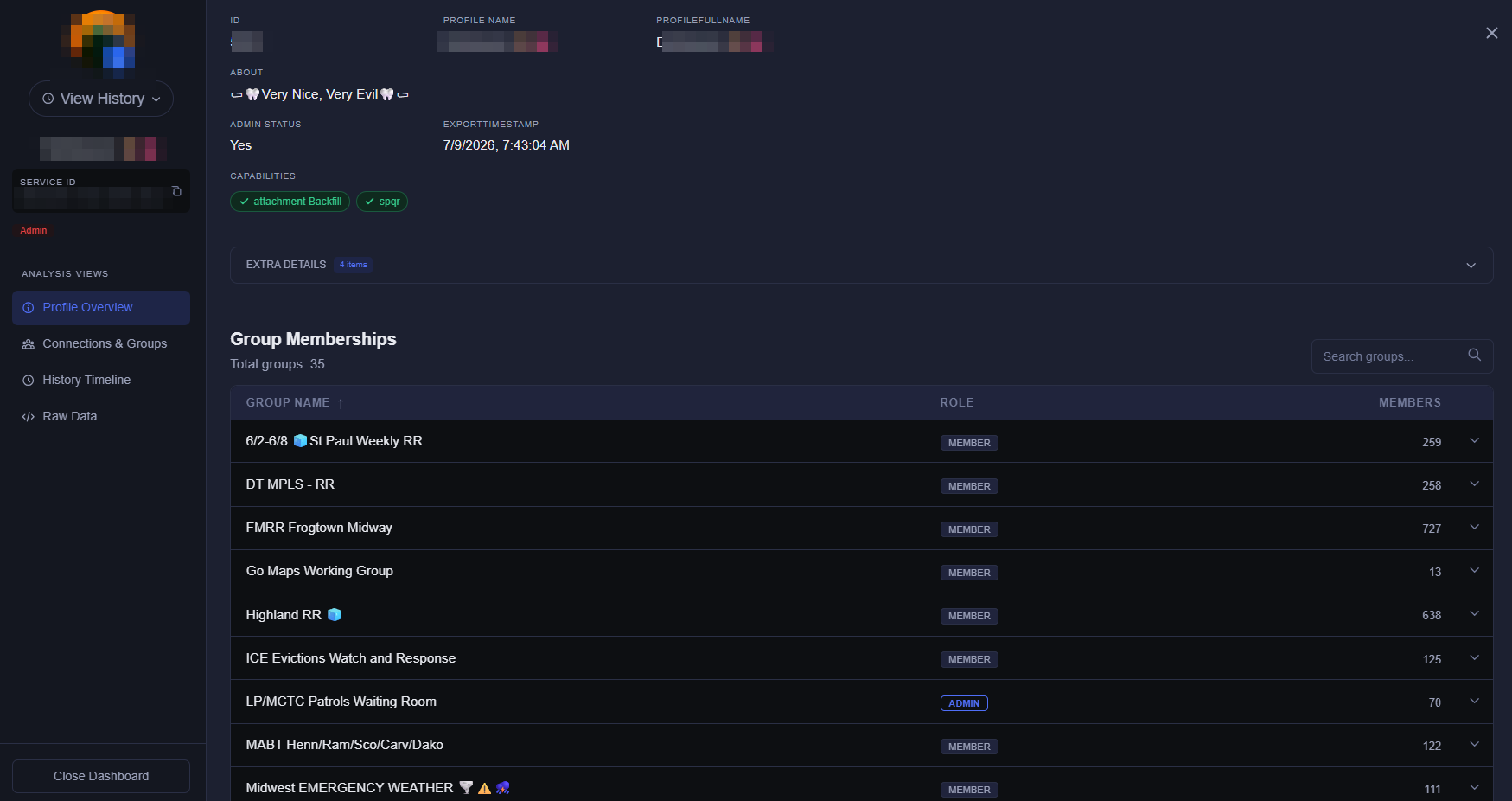Click the spqr capability badge
The width and height of the screenshot is (1512, 801).
click(x=381, y=202)
